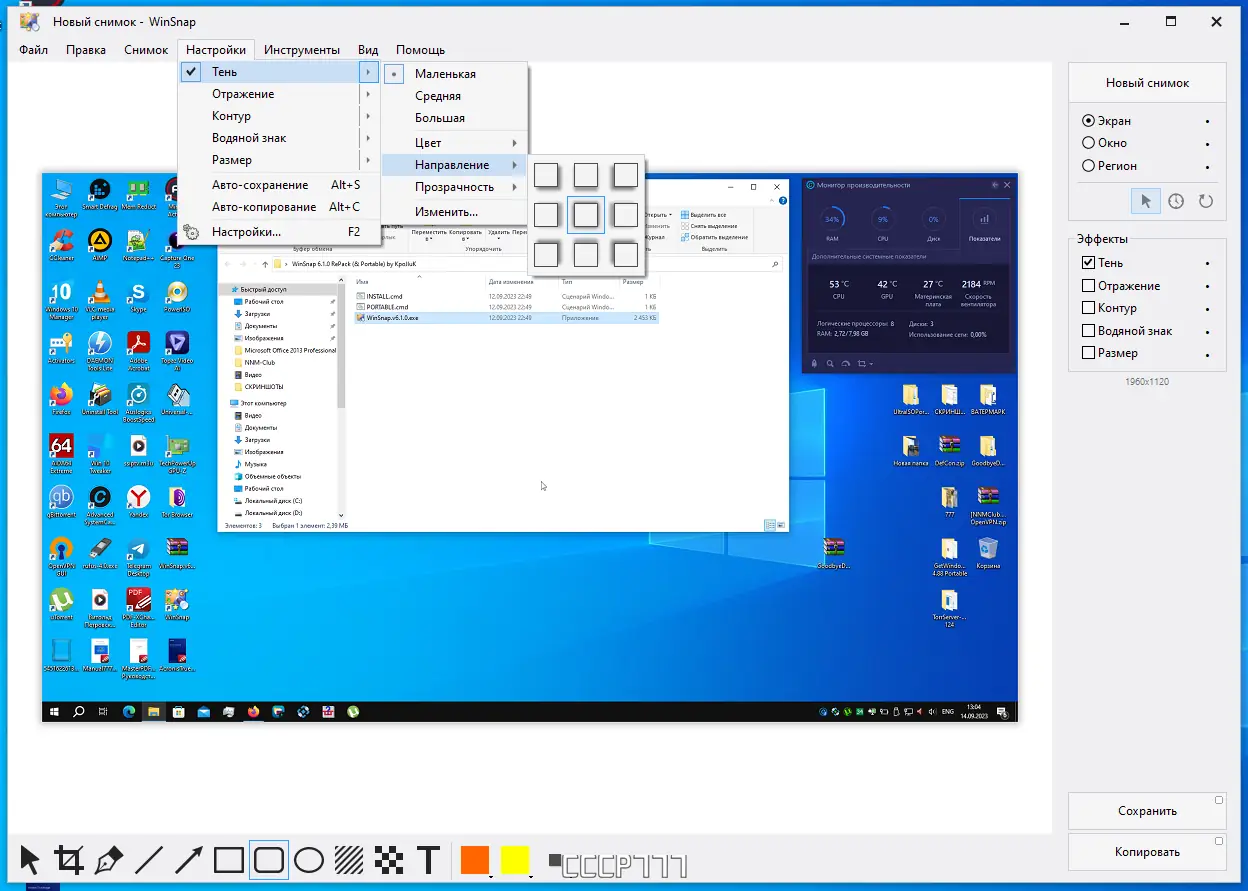Image resolution: width=1248 pixels, height=891 pixels.
Task: Open dropdown arrow under yellow color swatch
Action: click(x=531, y=877)
